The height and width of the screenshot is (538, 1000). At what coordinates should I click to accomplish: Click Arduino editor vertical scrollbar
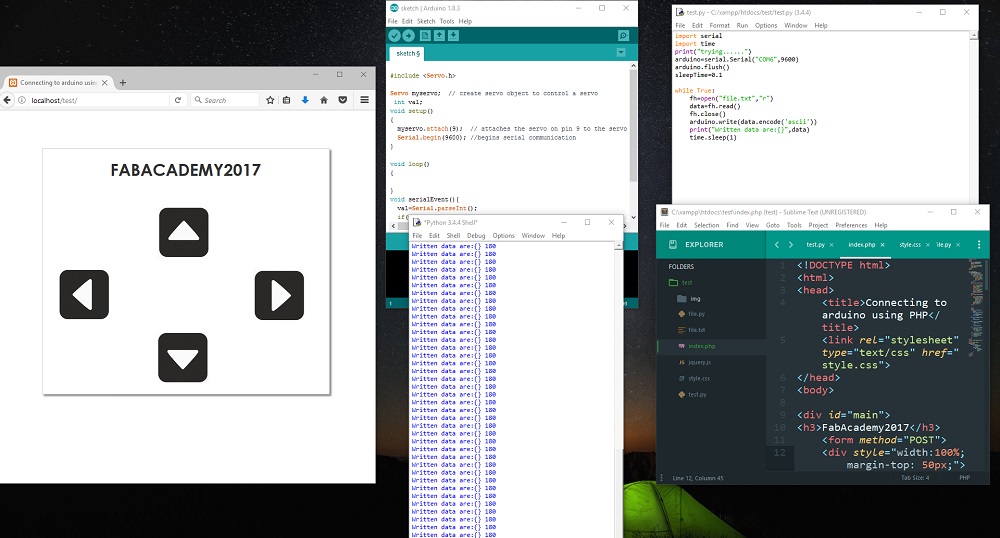point(633,141)
